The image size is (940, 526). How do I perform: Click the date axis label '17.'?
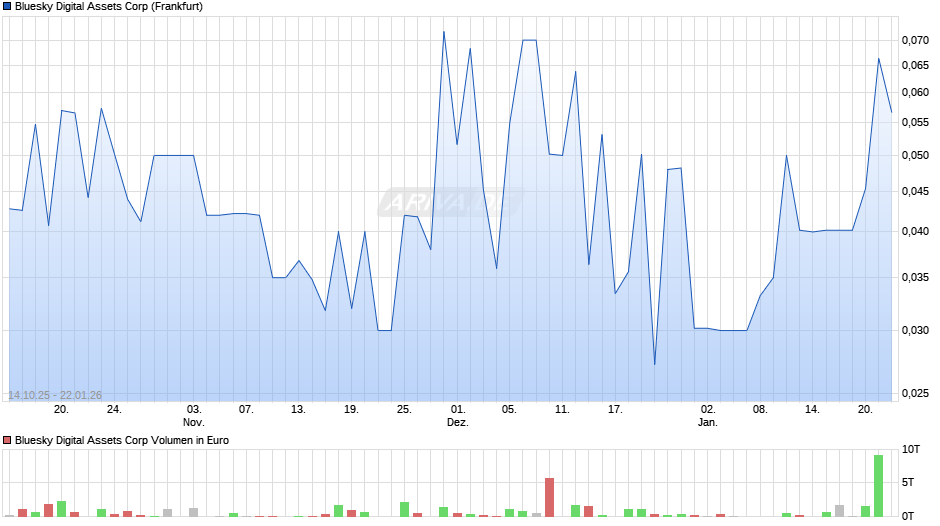(615, 410)
